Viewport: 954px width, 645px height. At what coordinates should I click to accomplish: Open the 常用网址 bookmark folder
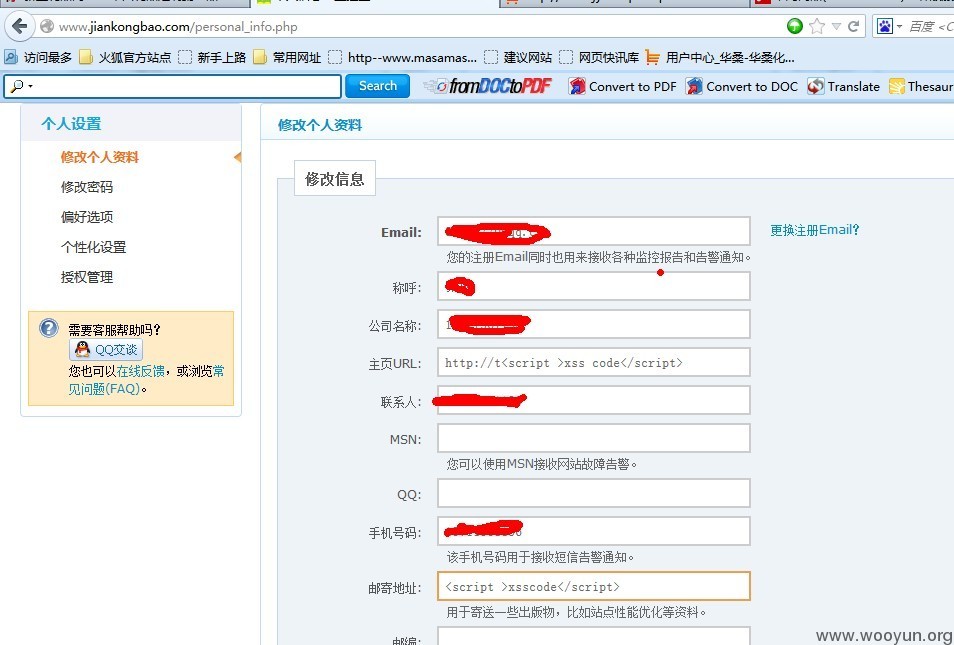point(287,57)
